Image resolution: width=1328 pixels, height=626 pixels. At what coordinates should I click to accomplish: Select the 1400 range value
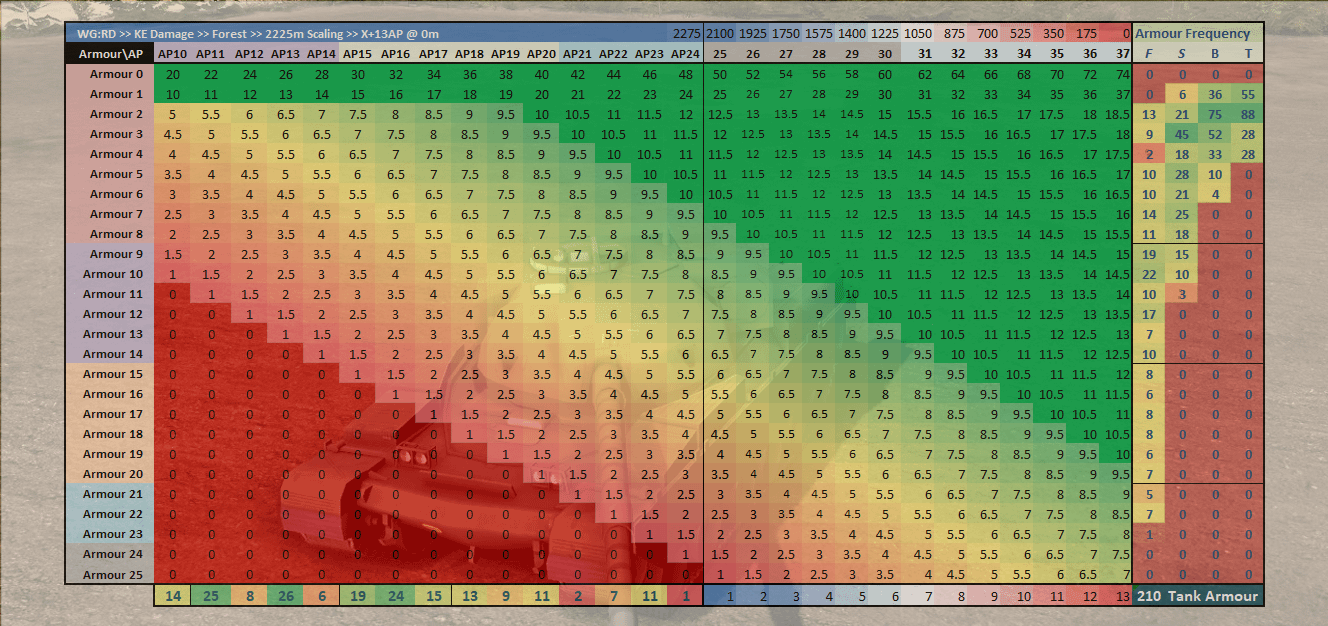tap(852, 33)
